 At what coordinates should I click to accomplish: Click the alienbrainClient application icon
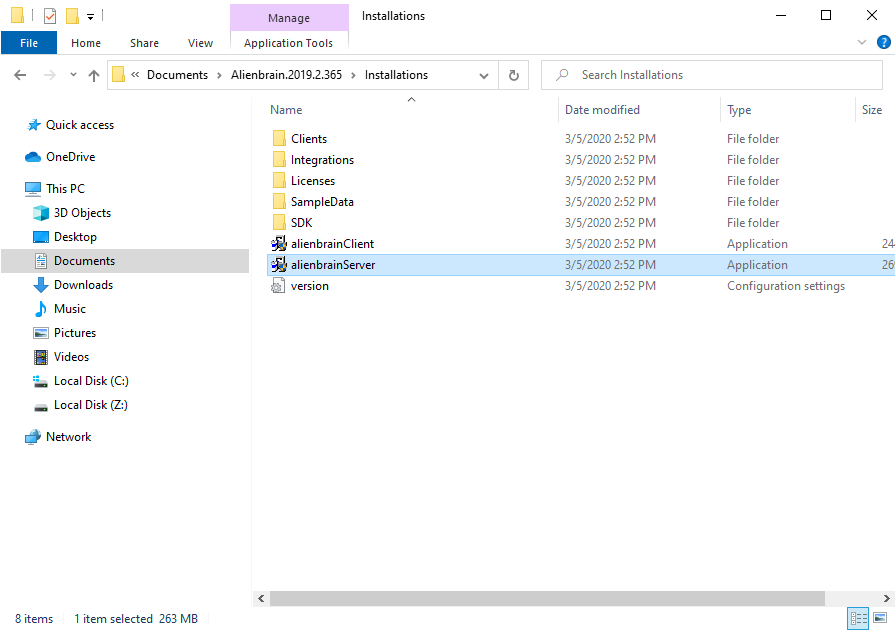pyautogui.click(x=279, y=244)
